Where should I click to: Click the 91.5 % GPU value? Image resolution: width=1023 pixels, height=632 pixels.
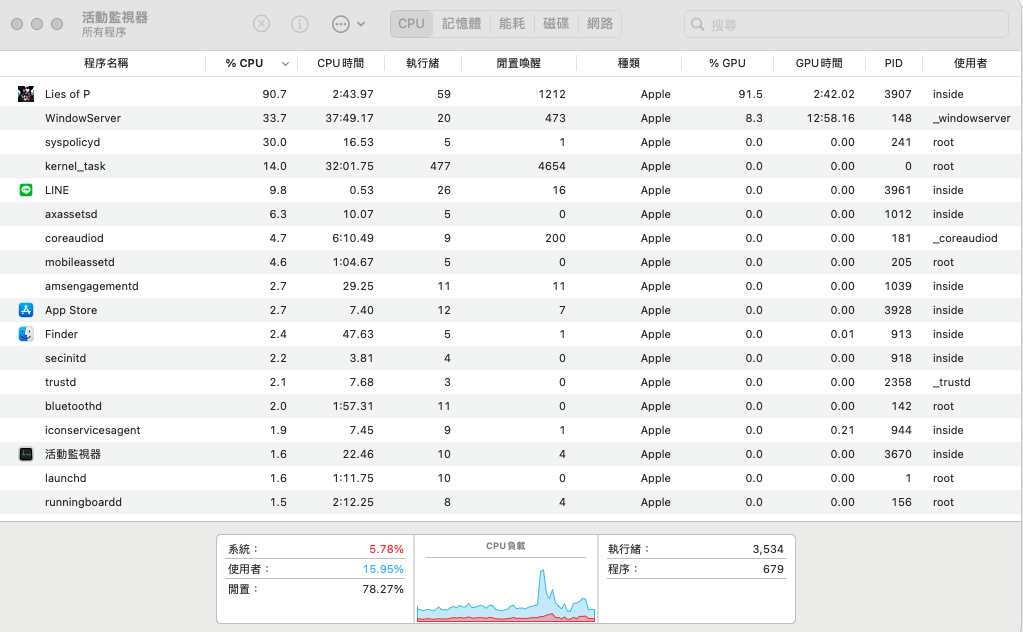point(750,94)
